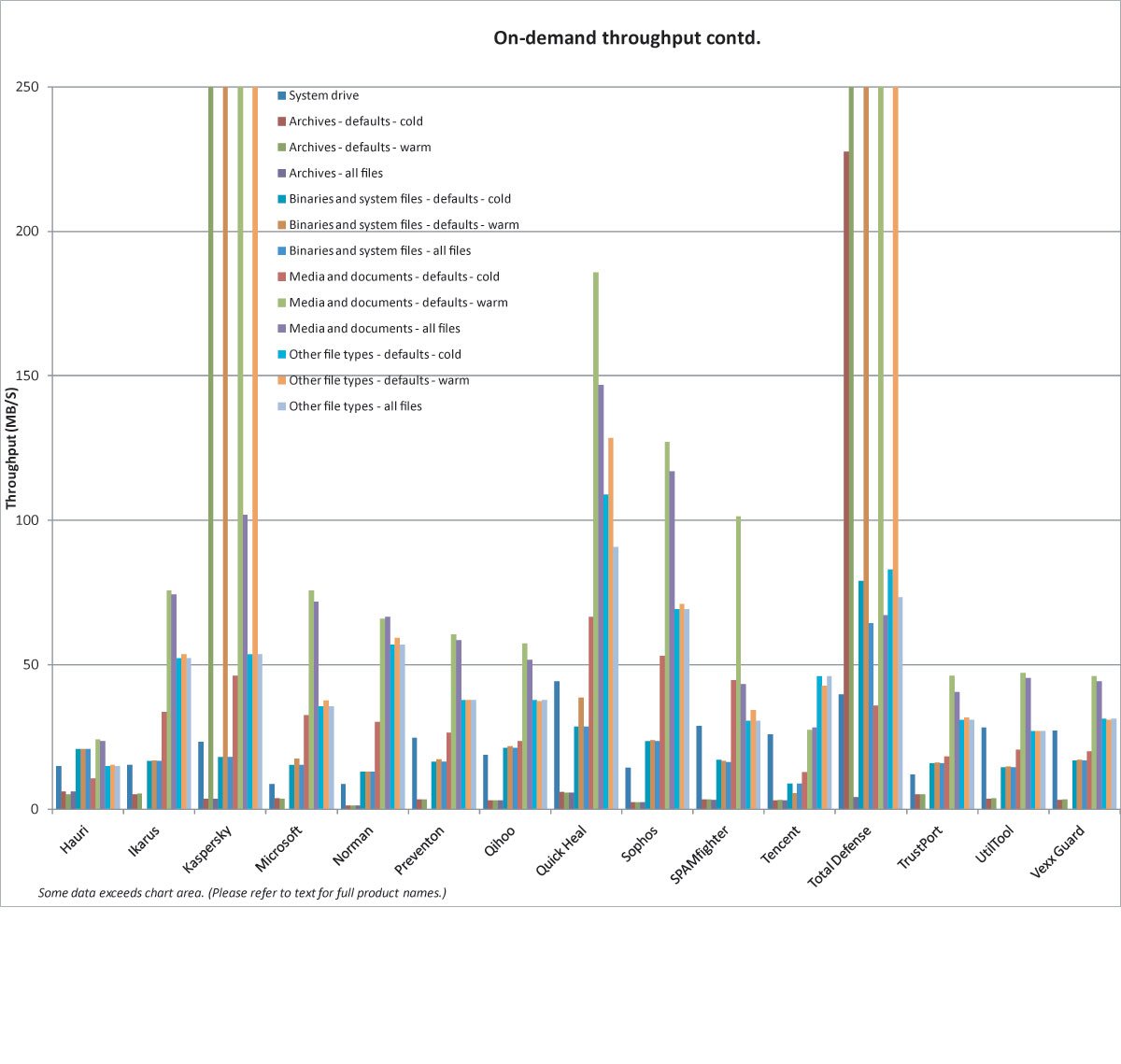The height and width of the screenshot is (1064, 1121).
Task: Select the UtilTool product label
Action: [995, 844]
